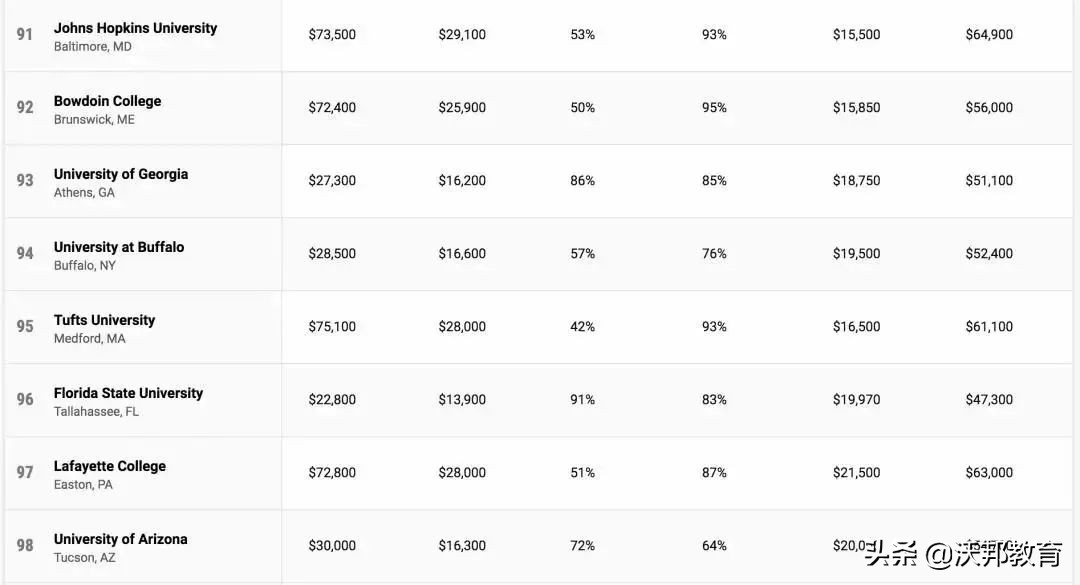Select the Lafayette College entry
This screenshot has width=1080, height=585.
110,466
